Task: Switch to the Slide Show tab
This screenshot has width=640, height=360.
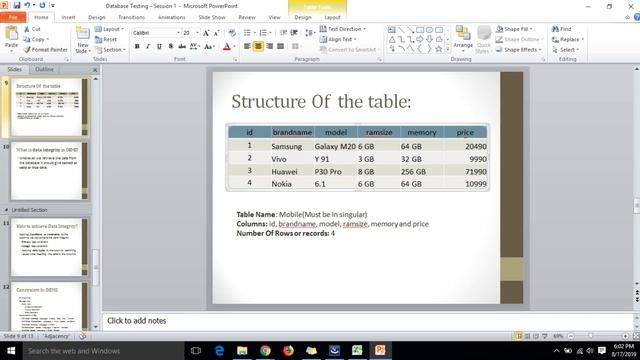Action: pos(212,17)
